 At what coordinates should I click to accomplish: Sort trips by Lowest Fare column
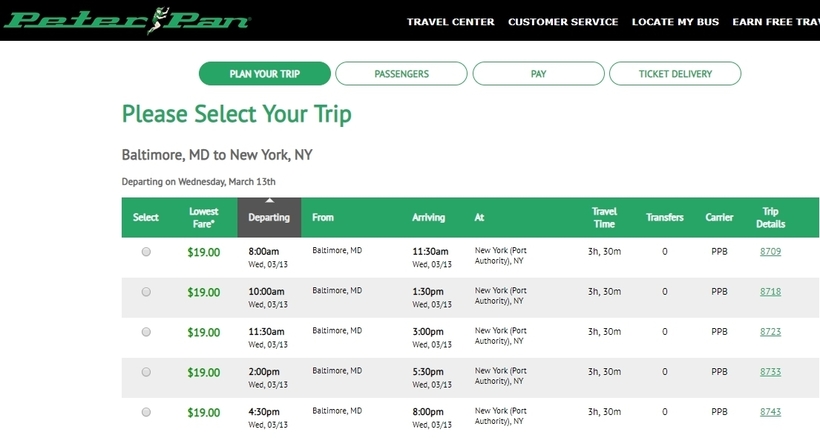[203, 217]
